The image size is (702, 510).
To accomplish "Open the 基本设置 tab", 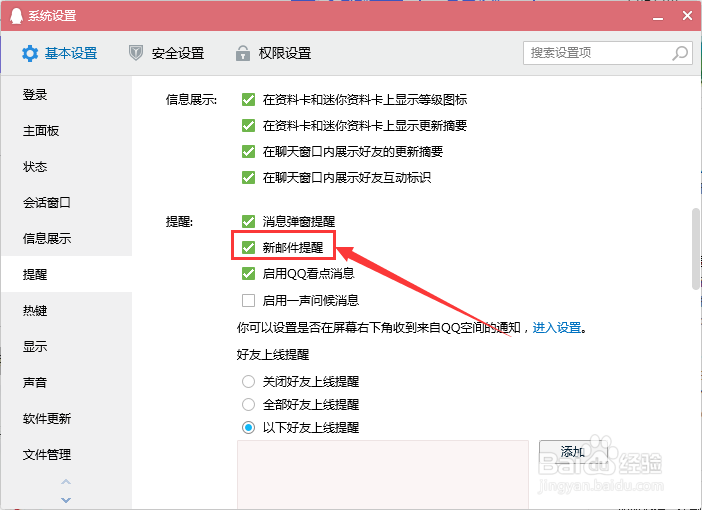I will [60, 53].
